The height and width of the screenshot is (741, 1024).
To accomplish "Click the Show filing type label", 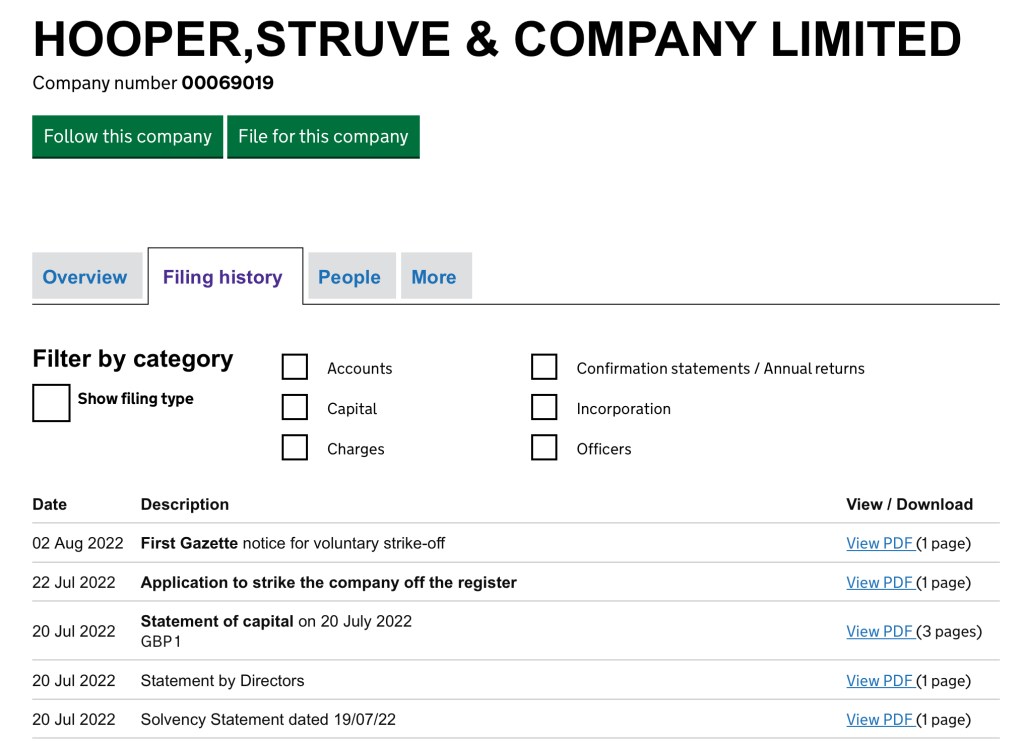I will (x=135, y=399).
